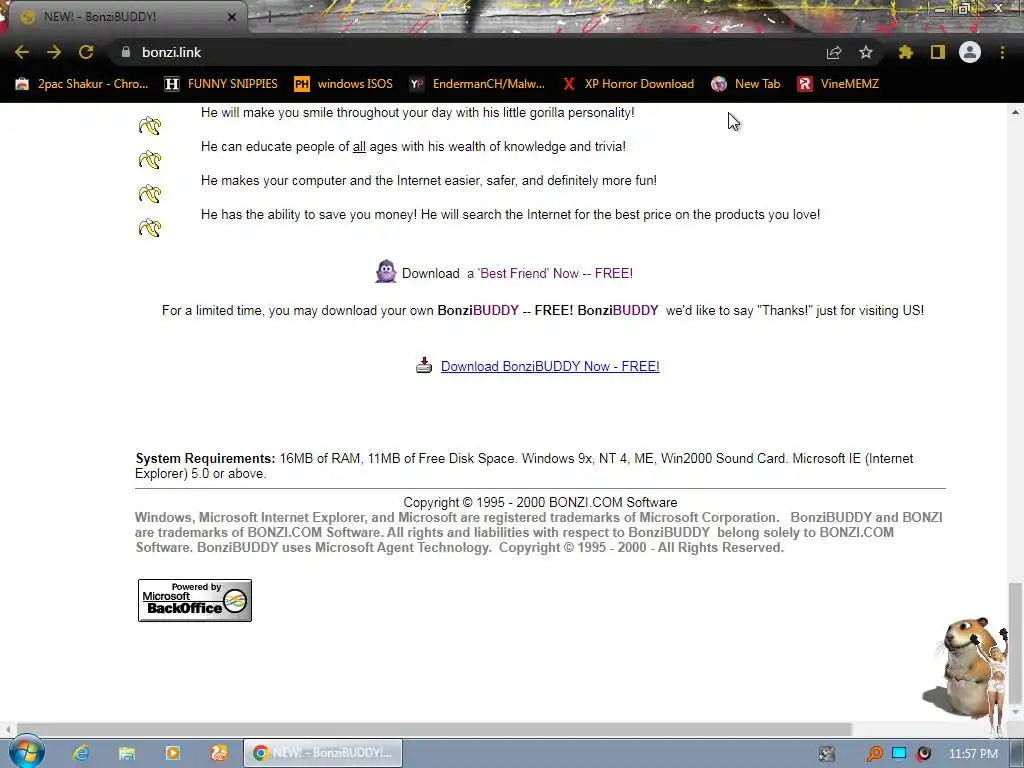Screen dimensions: 1024x768
Task: Click a 'Best Friend' Now -- FREE! link
Action: 550,274
